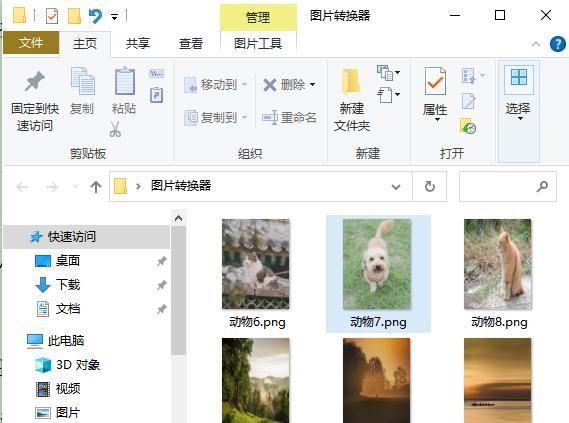Viewport: 569px width, 423px height.
Task: Expand the 删除 dropdown arrow
Action: (312, 85)
